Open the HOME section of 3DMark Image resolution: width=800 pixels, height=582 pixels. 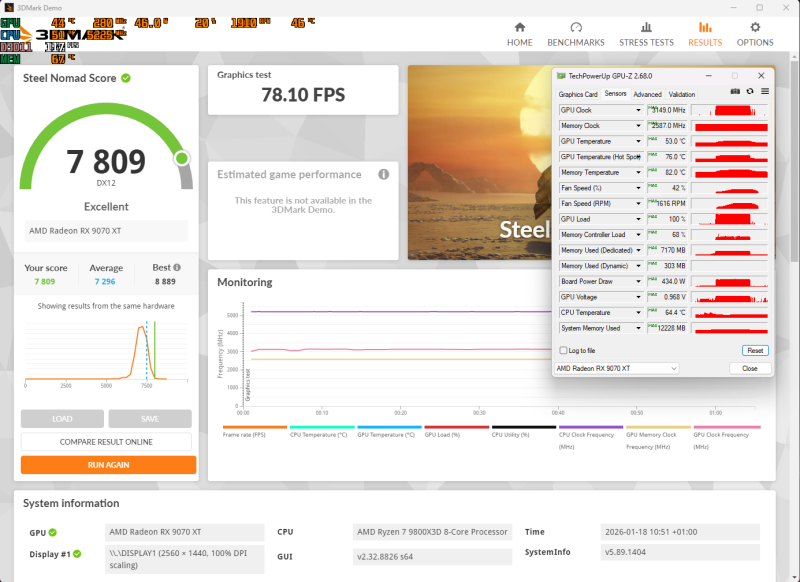coord(519,34)
